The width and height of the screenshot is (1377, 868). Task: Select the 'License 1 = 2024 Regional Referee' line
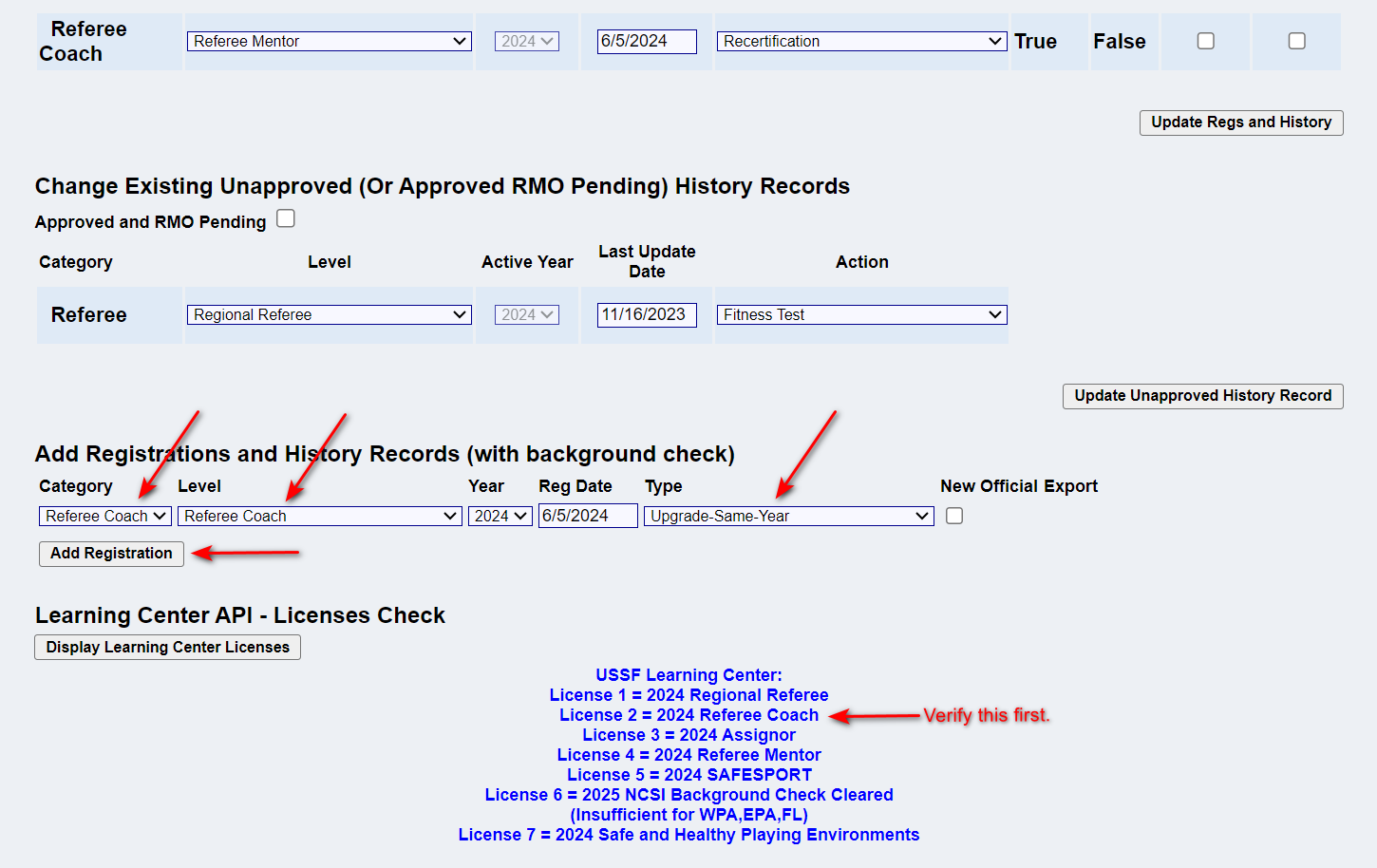[x=689, y=695]
